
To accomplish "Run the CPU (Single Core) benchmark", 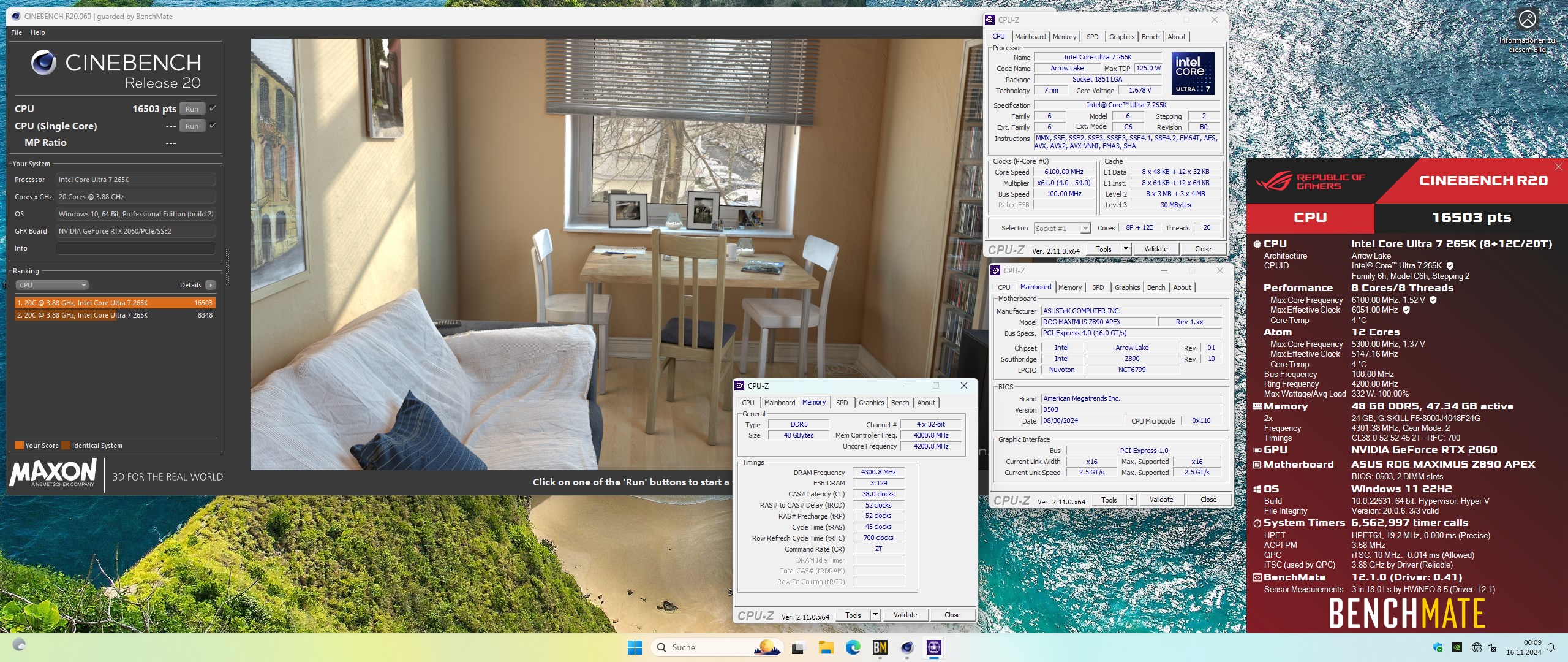I will point(192,126).
